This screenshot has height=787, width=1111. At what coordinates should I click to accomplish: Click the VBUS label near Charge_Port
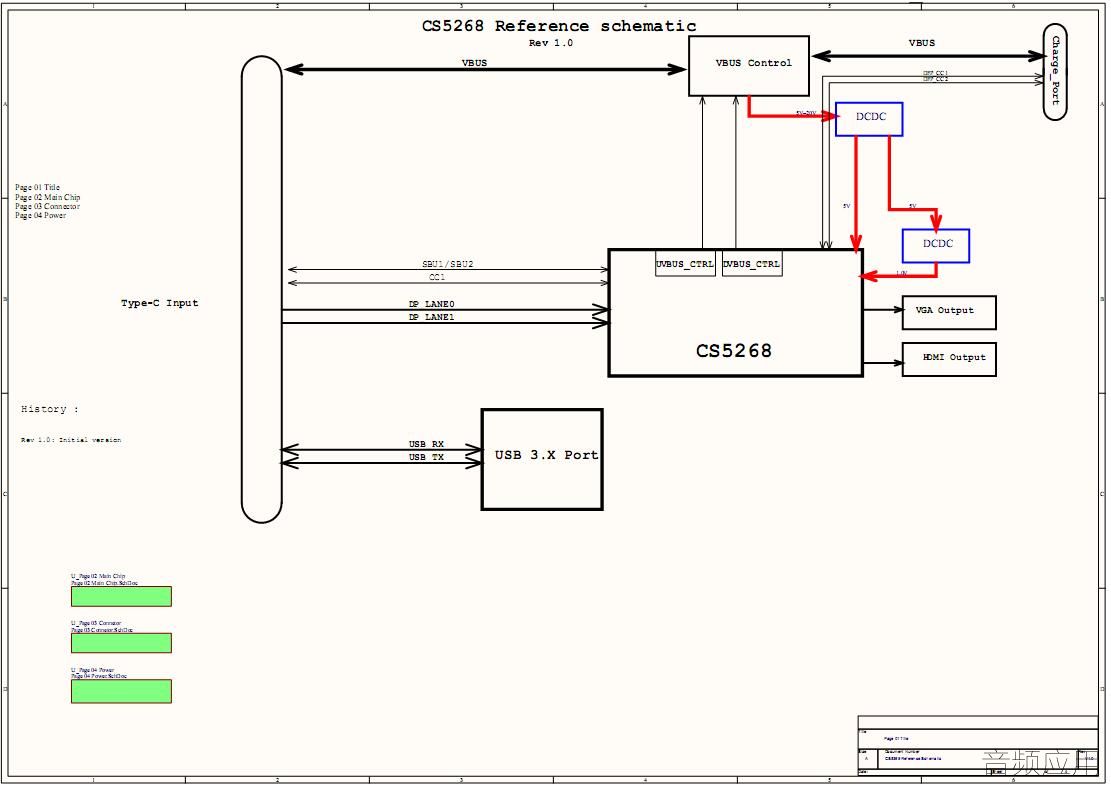pyautogui.click(x=921, y=43)
